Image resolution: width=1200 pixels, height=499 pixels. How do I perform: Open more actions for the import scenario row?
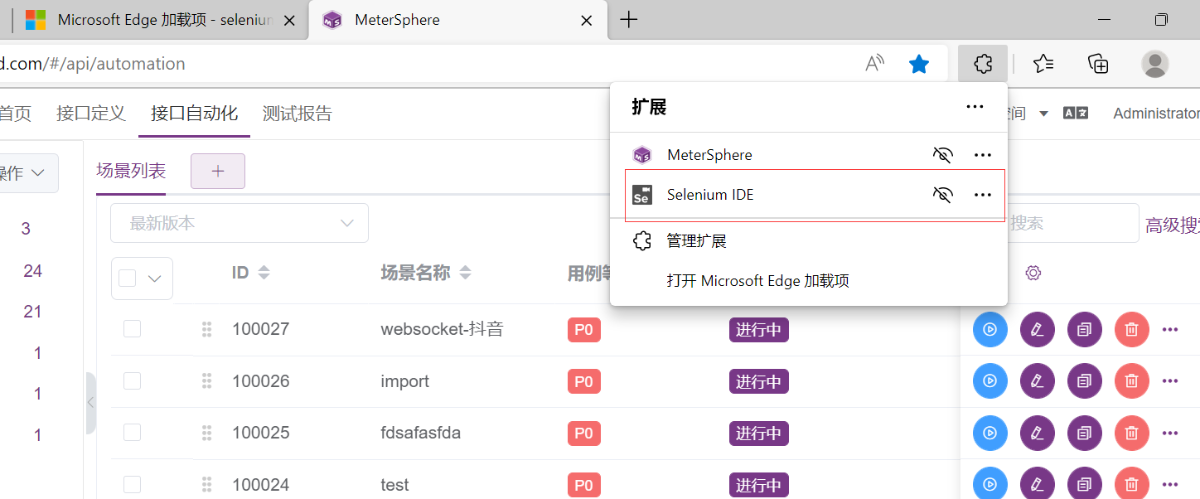click(x=1170, y=381)
